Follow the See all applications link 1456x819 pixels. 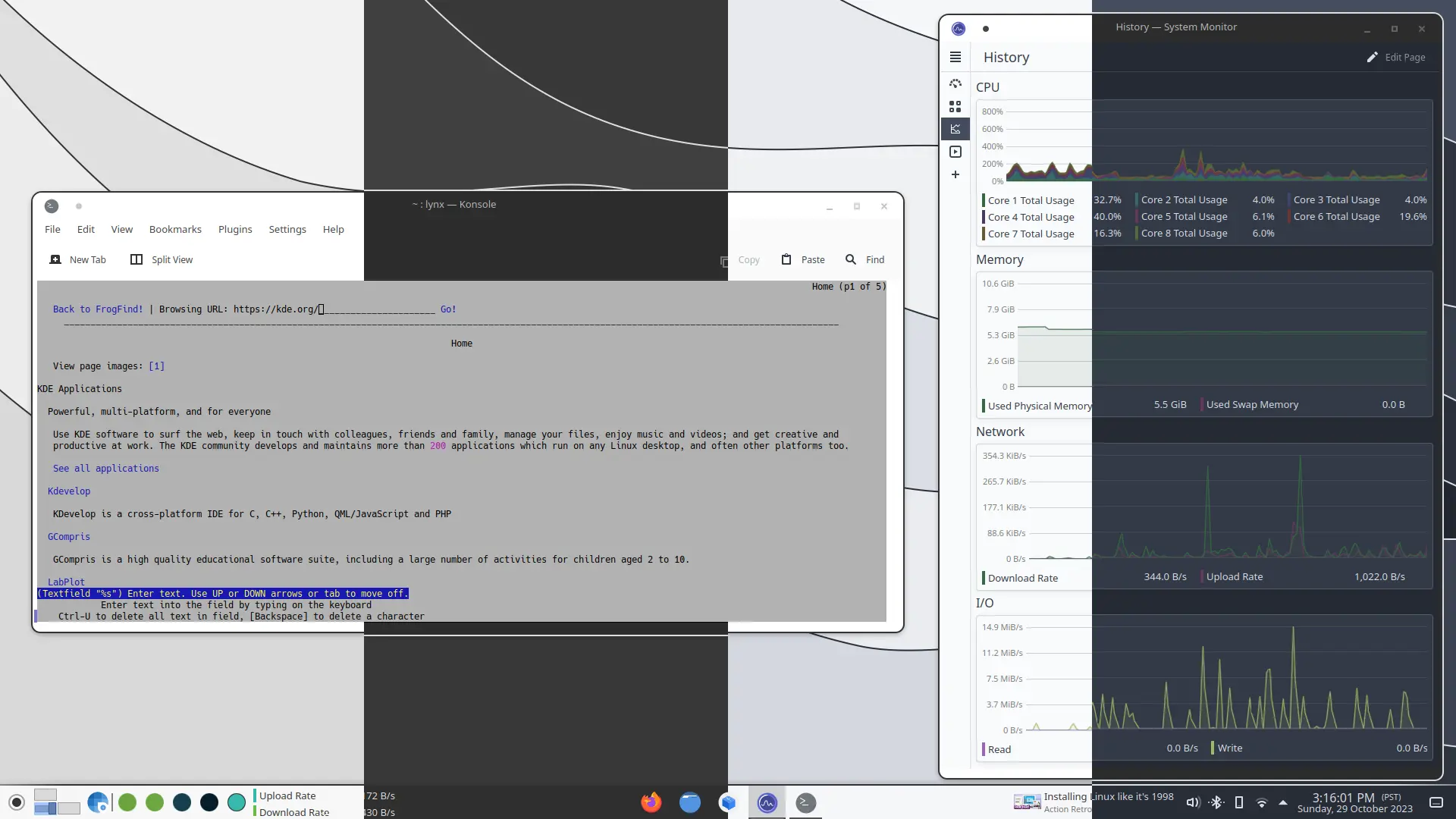pos(106,469)
